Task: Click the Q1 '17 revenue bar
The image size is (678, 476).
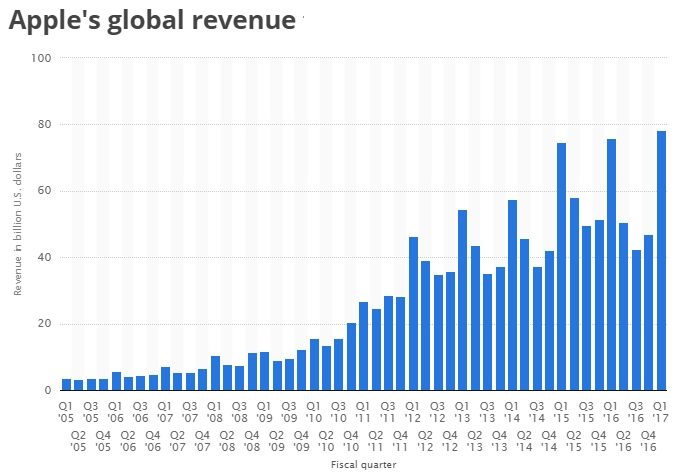Action: click(661, 261)
